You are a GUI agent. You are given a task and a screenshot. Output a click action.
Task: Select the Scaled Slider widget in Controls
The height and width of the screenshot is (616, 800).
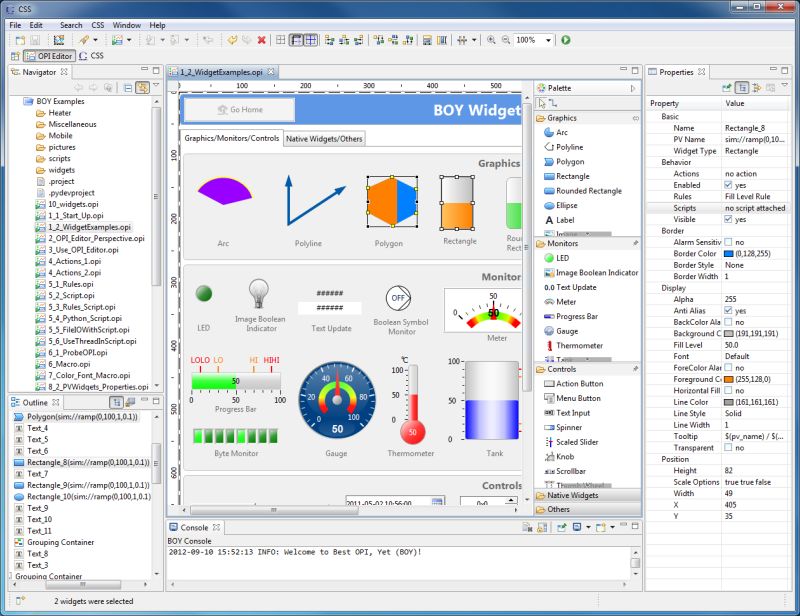[x=573, y=441]
